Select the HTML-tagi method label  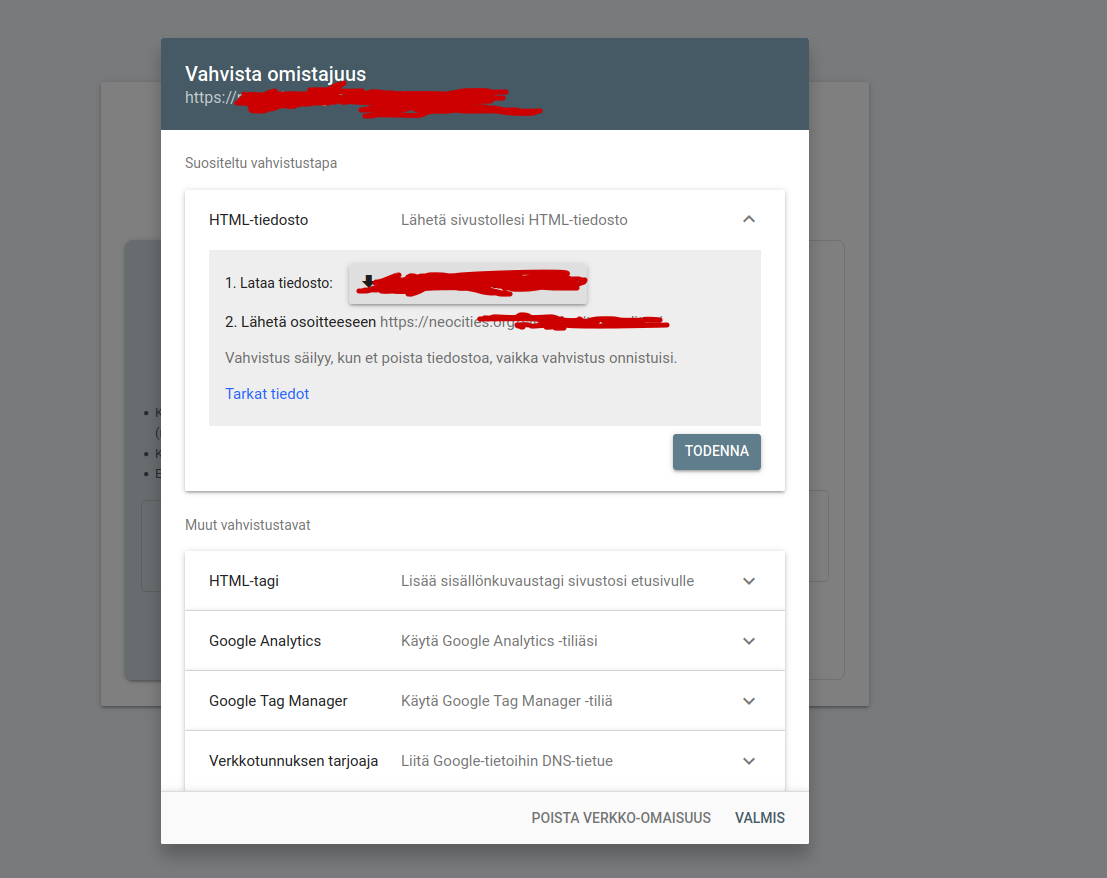coord(244,581)
